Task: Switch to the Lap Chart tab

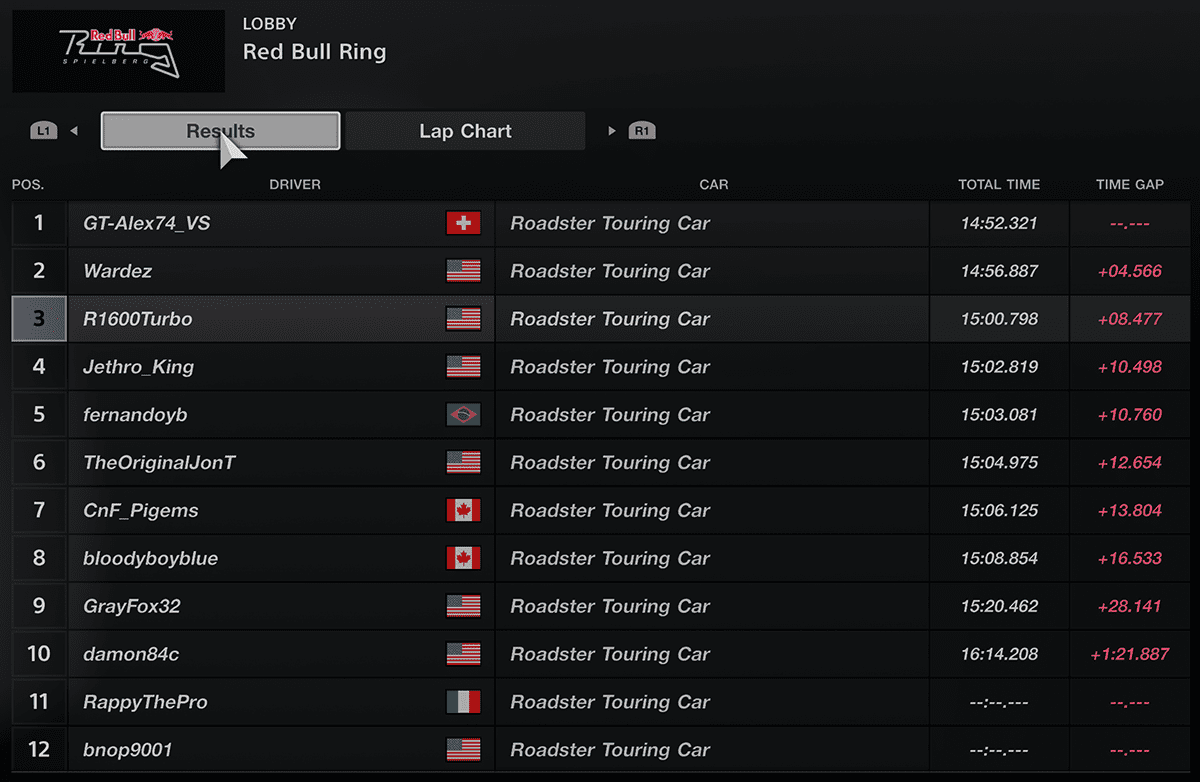Action: 465,131
